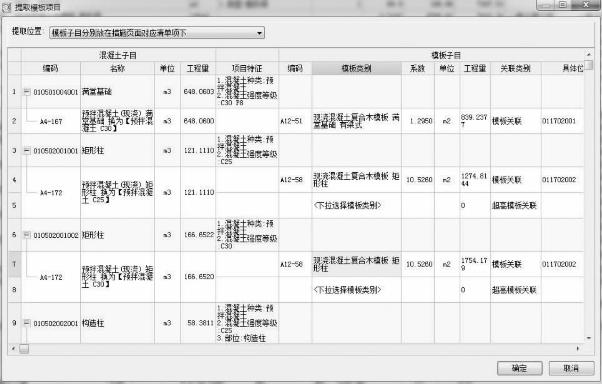Collapse tree node for 010501004001 筏板基础
The image size is (602, 384).
pyautogui.click(x=26, y=92)
